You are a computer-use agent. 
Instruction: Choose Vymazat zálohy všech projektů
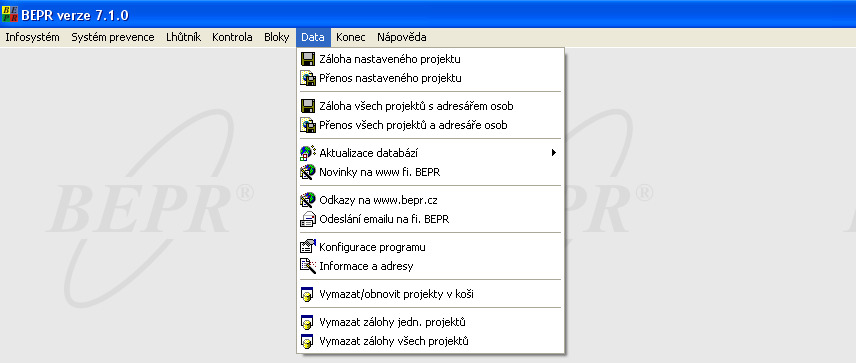(430, 341)
